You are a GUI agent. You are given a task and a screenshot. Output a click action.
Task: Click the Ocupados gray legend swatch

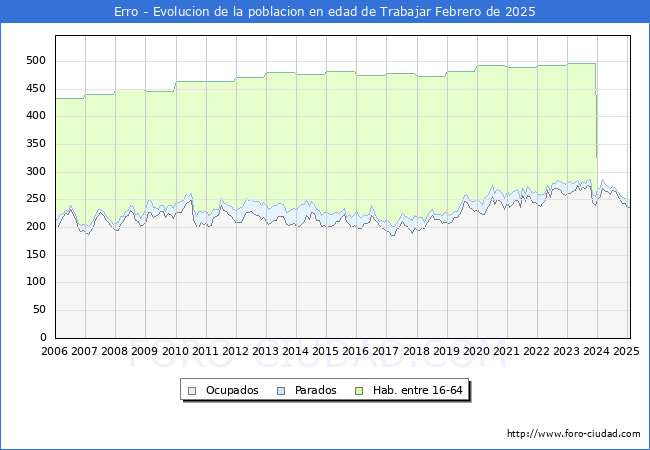[x=192, y=391]
